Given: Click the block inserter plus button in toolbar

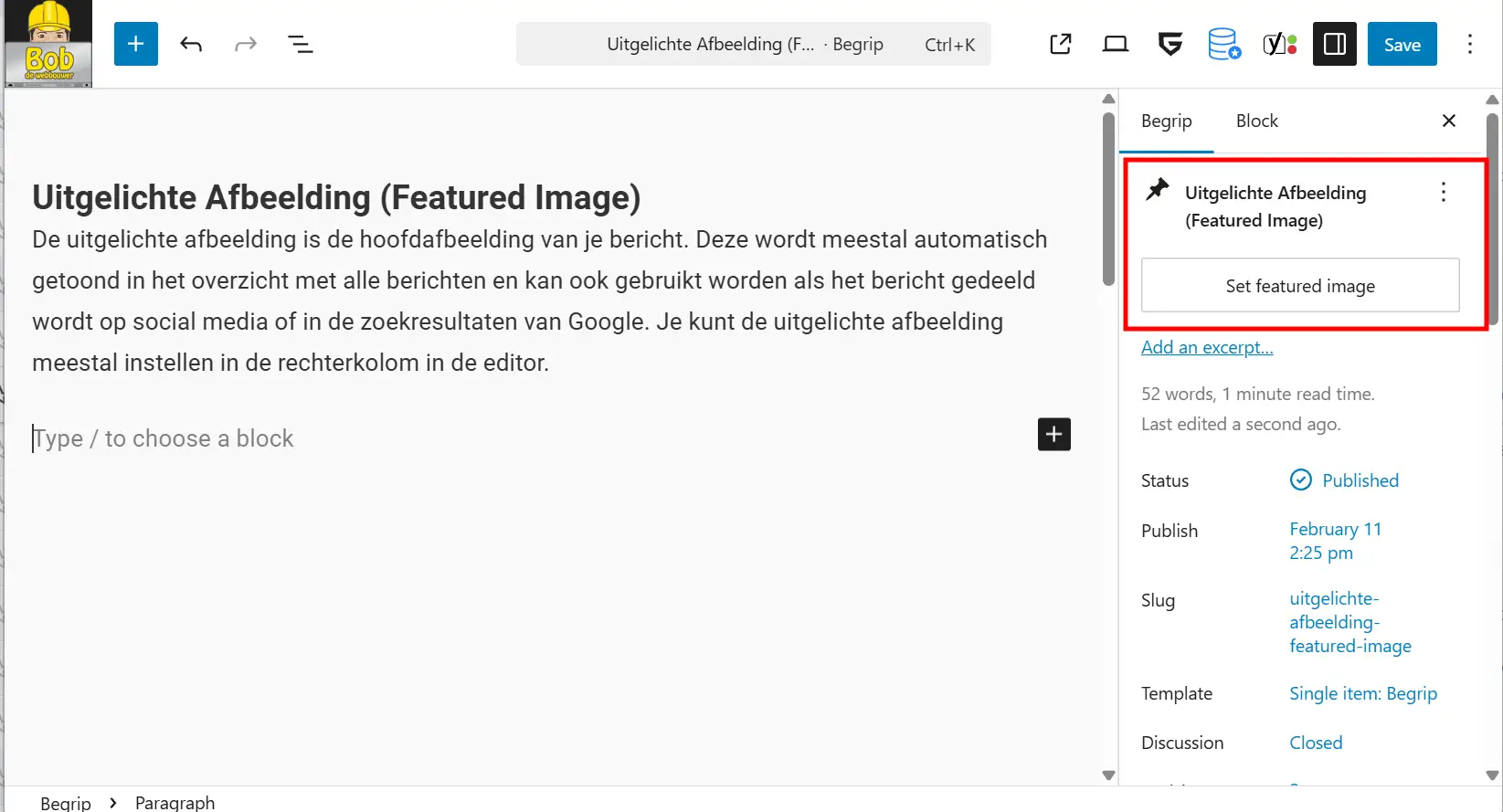Looking at the screenshot, I should click(135, 44).
